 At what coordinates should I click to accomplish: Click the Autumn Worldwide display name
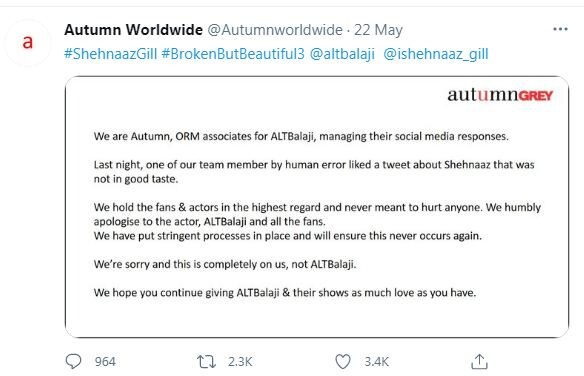click(x=133, y=30)
